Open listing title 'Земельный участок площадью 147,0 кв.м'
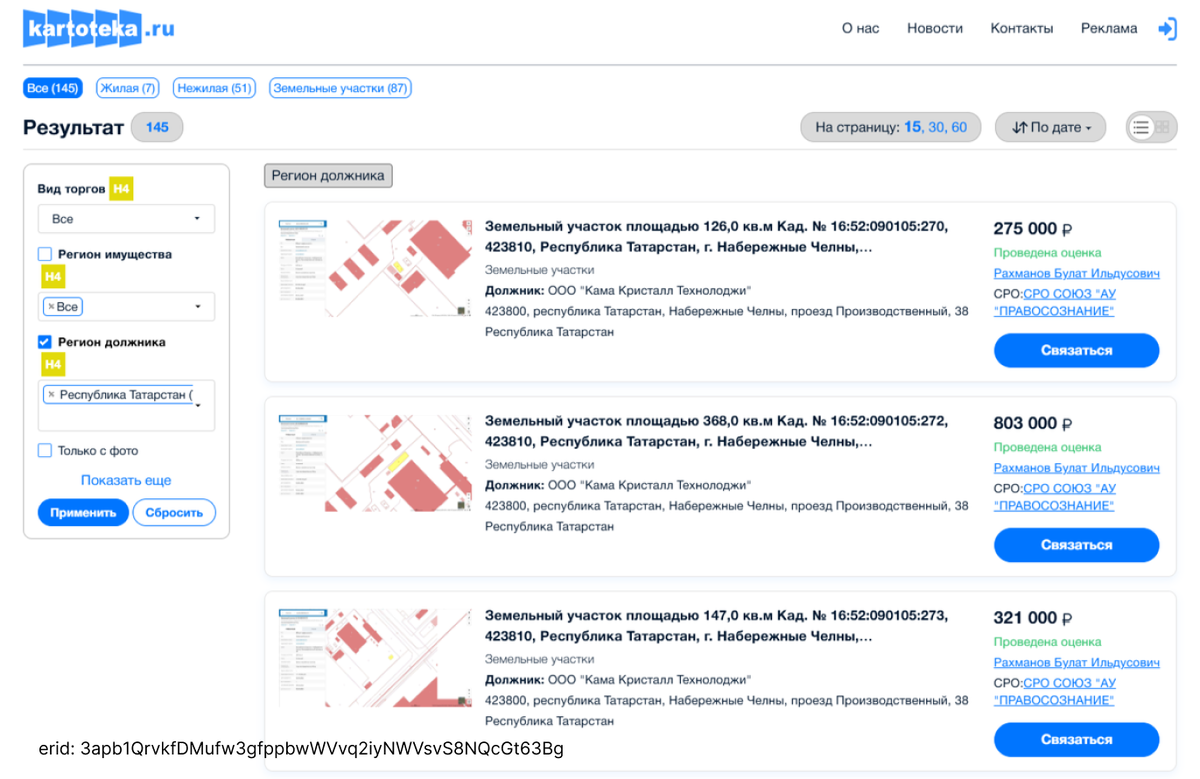 [717, 625]
